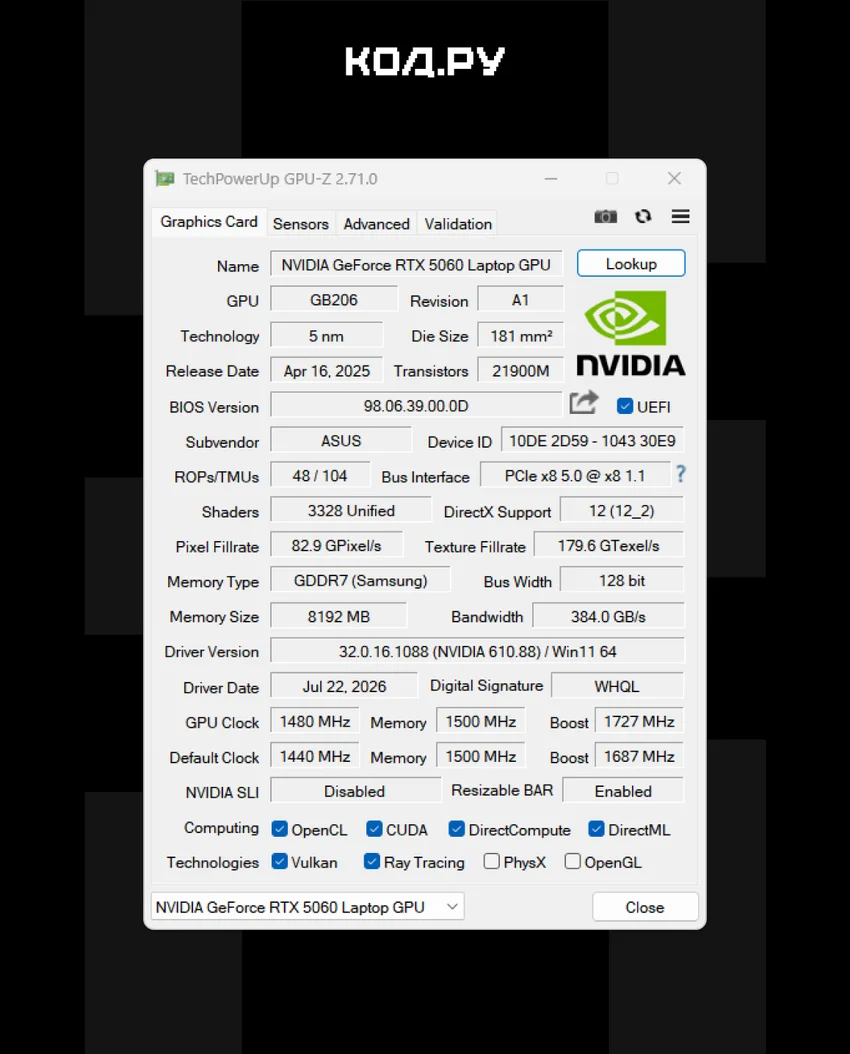Click the BIOS Version field 98.06.39.00.0D
The width and height of the screenshot is (850, 1054).
(x=416, y=406)
